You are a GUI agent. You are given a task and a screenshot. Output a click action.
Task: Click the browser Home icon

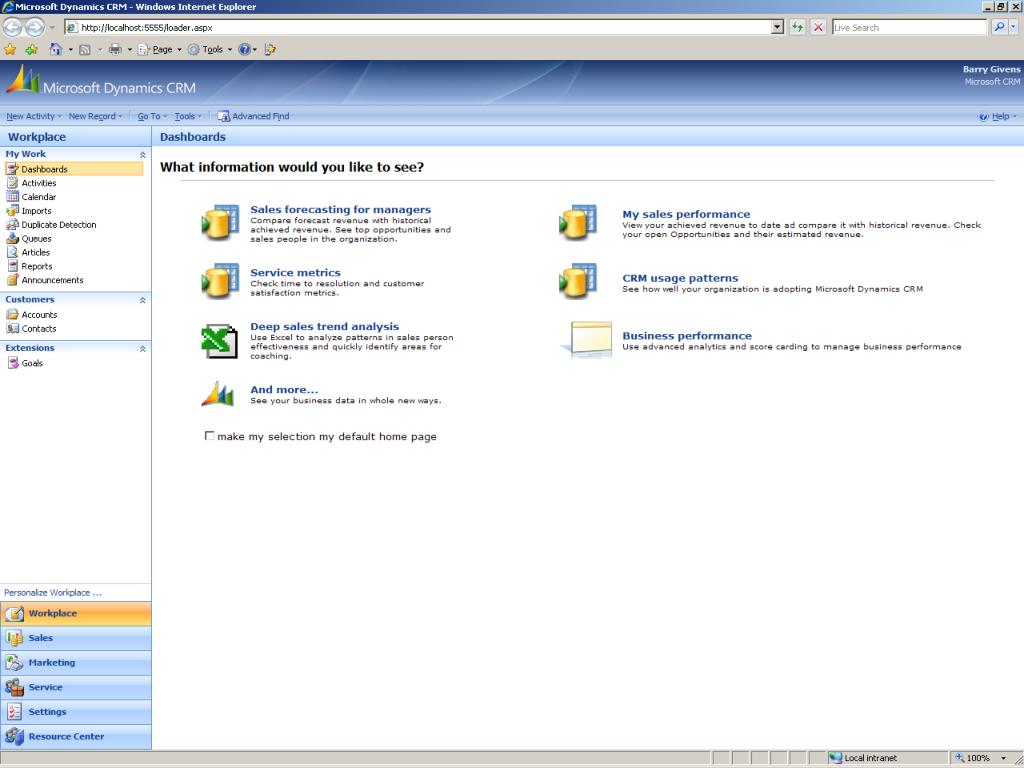[x=56, y=50]
